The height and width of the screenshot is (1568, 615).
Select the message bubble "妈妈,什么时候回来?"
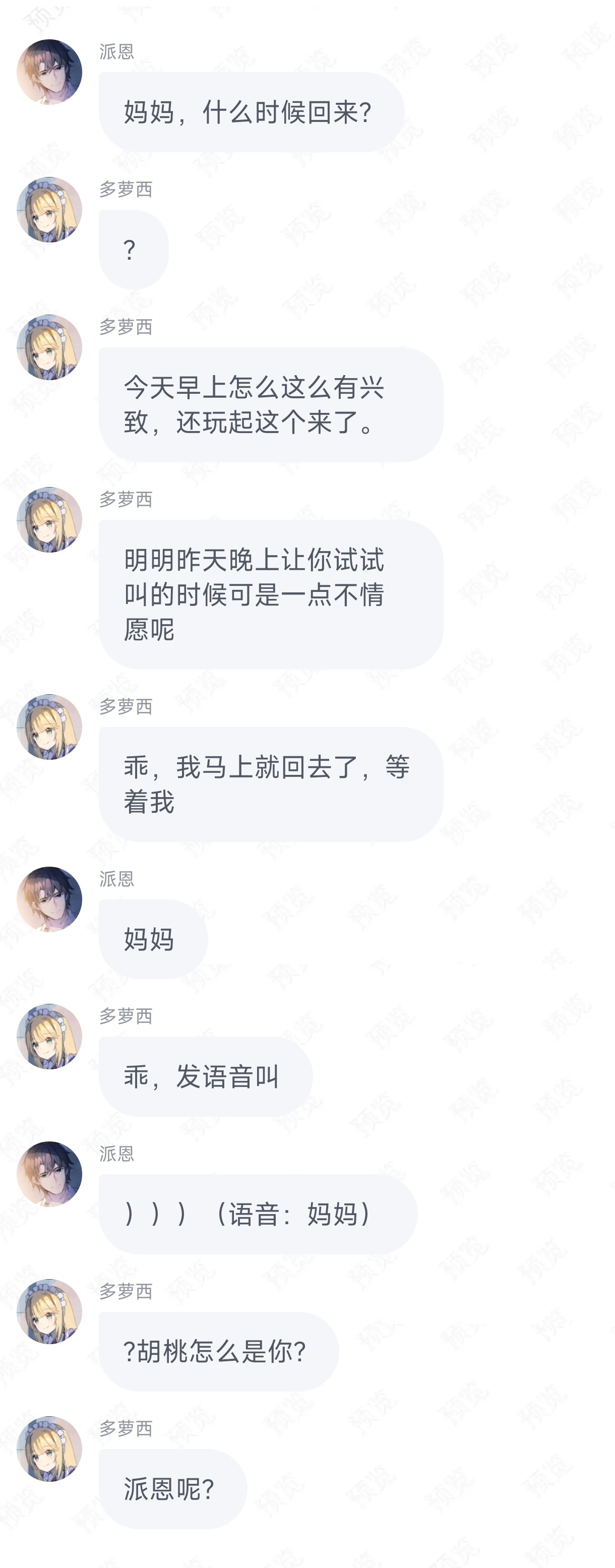251,112
